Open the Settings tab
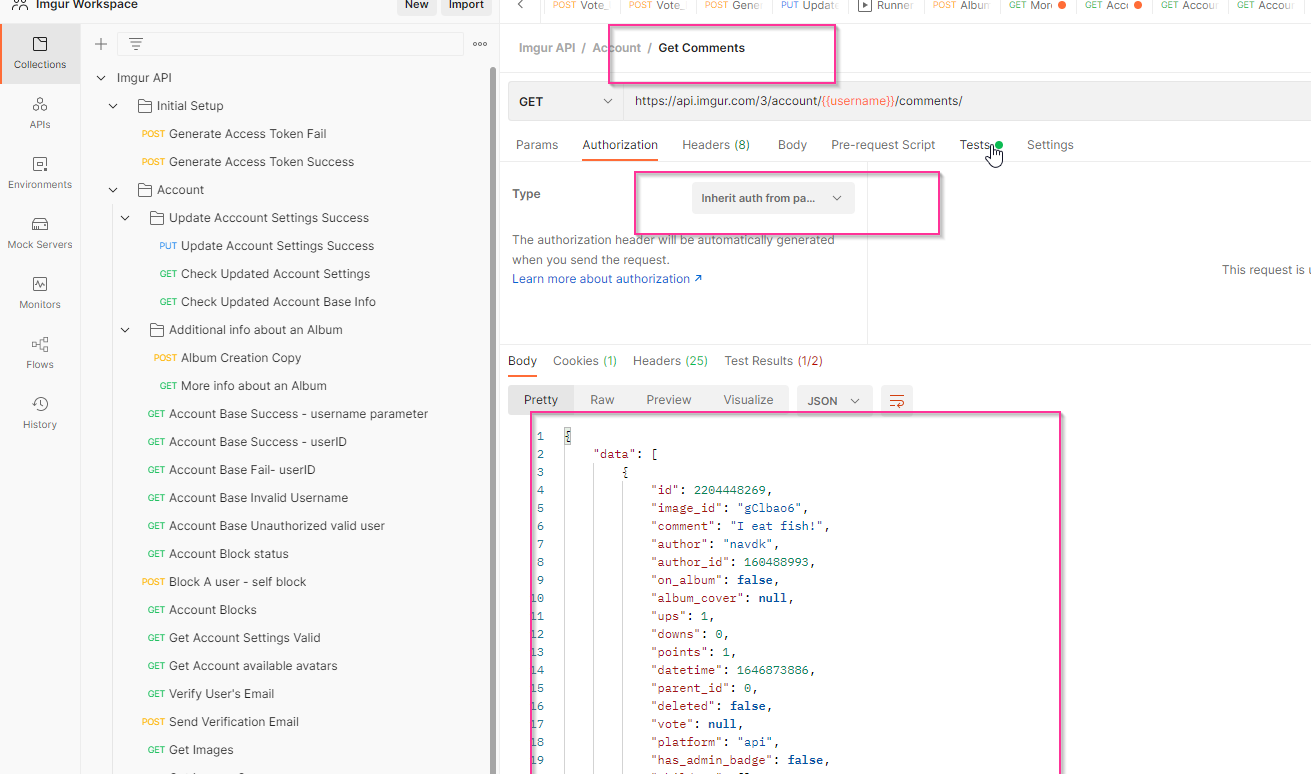 (x=1050, y=145)
